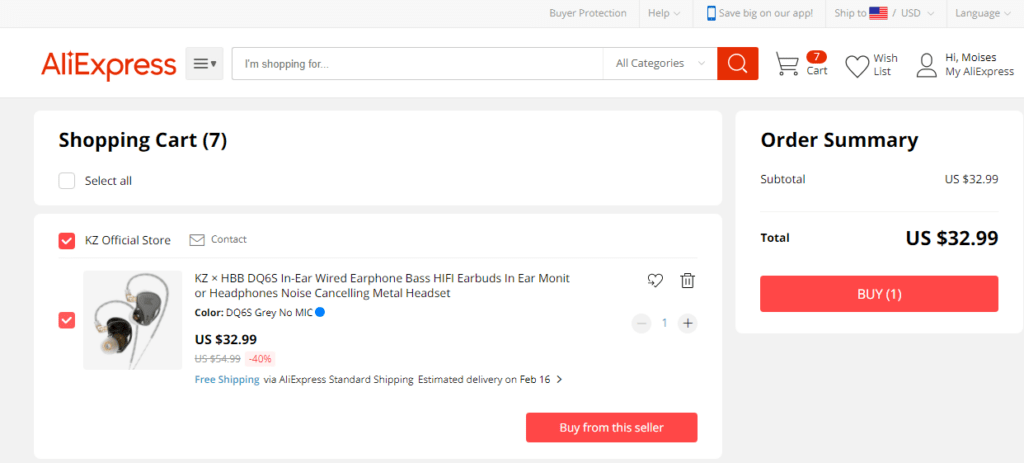Open the categories hamburger menu
The width and height of the screenshot is (1024, 463).
(x=204, y=63)
